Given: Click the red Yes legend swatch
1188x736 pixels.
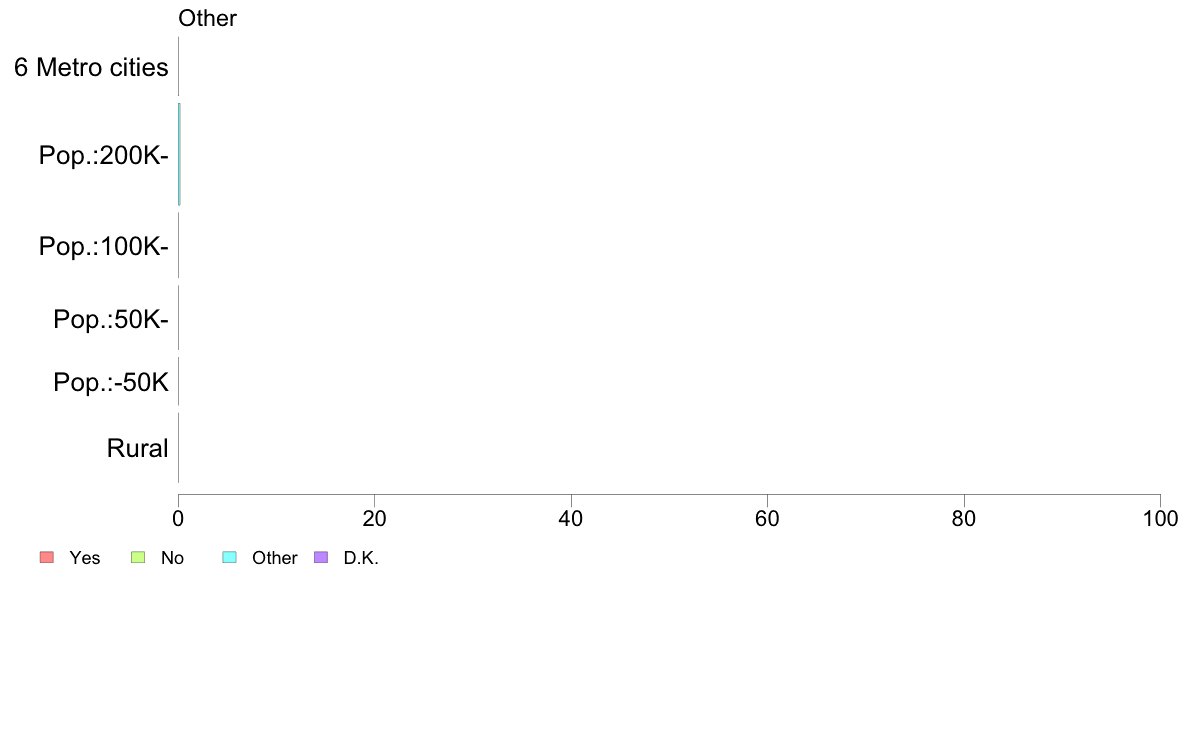Looking at the screenshot, I should click(47, 557).
